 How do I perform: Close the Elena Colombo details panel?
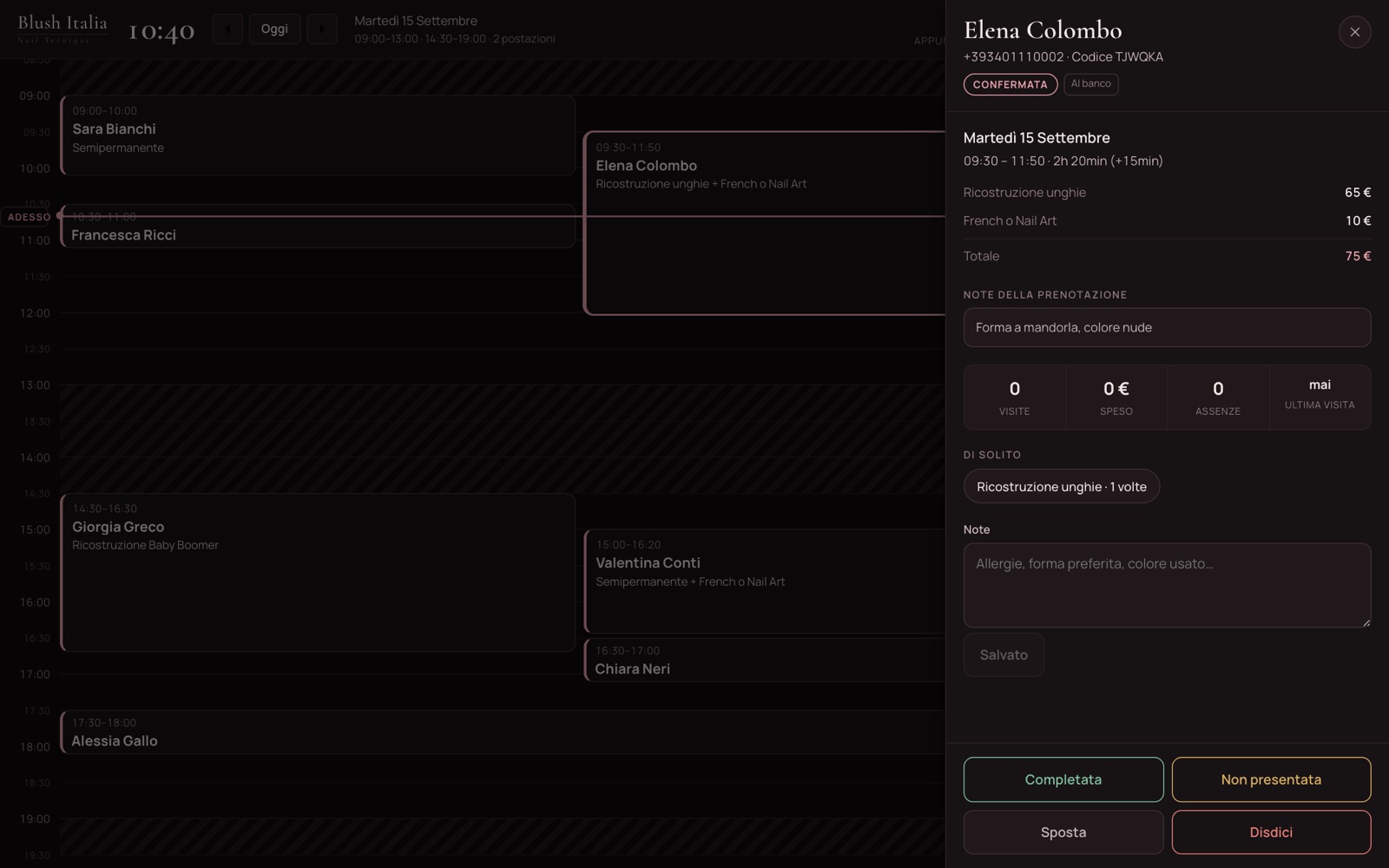[1354, 32]
